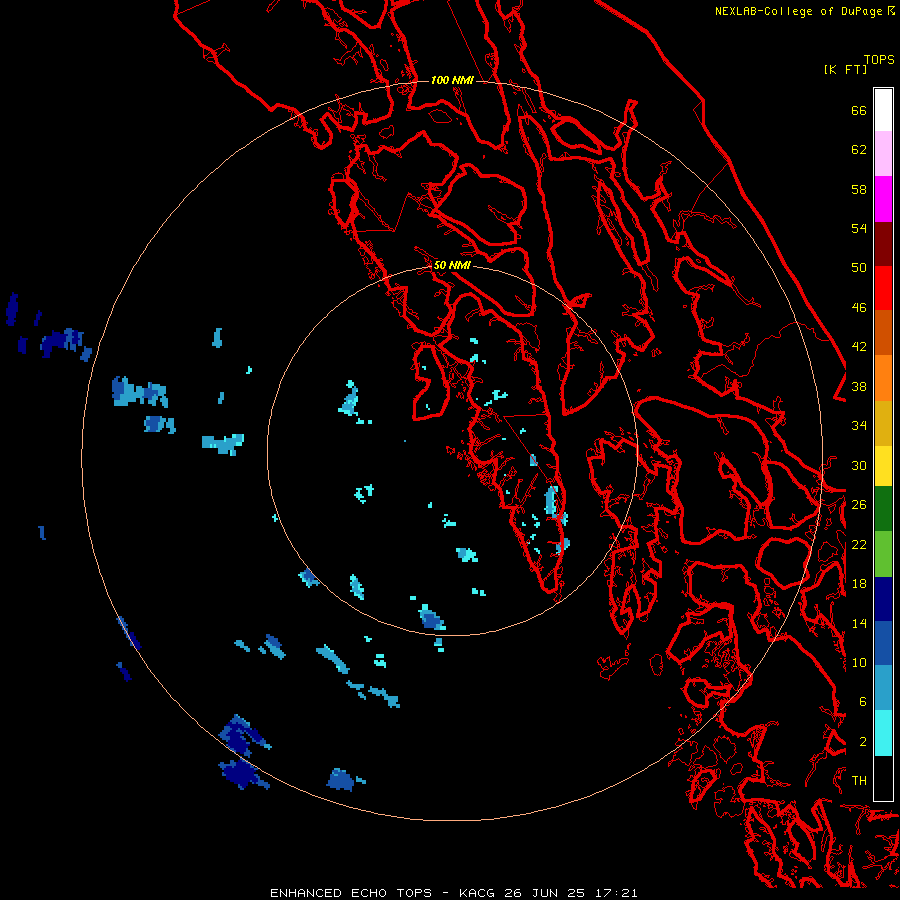Click the legend value '58'
This screenshot has width=900, height=900.
click(859, 189)
